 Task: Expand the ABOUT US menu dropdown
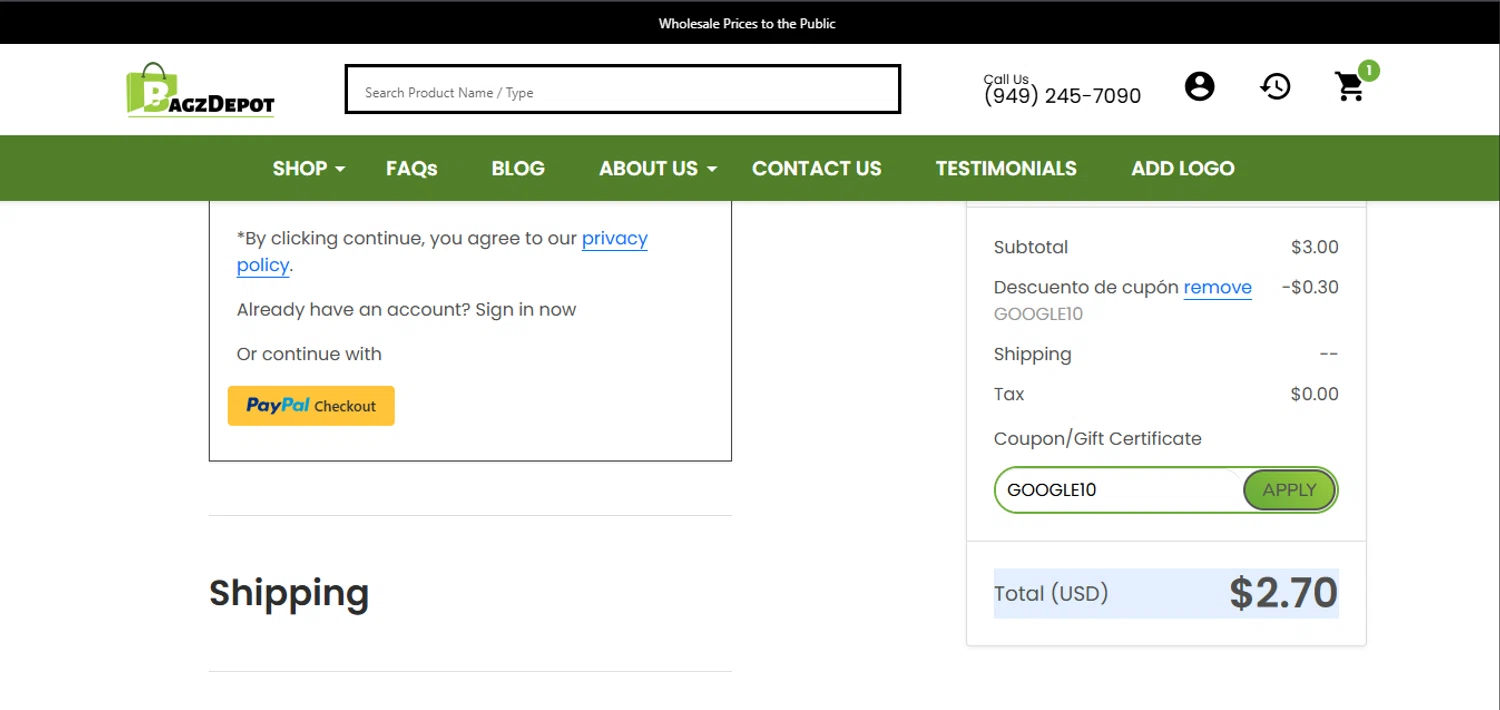658,168
